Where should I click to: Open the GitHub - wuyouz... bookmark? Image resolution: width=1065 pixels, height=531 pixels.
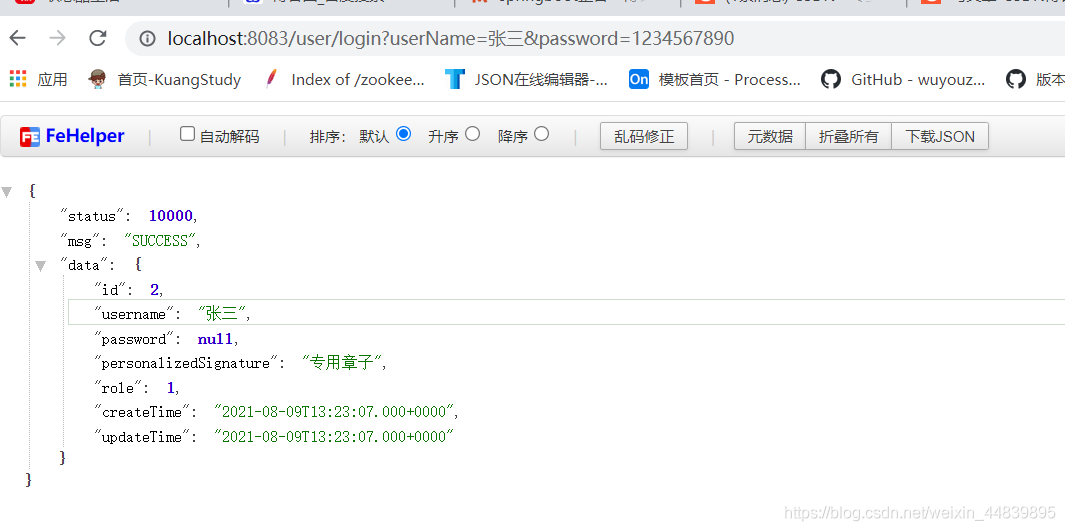[x=903, y=79]
